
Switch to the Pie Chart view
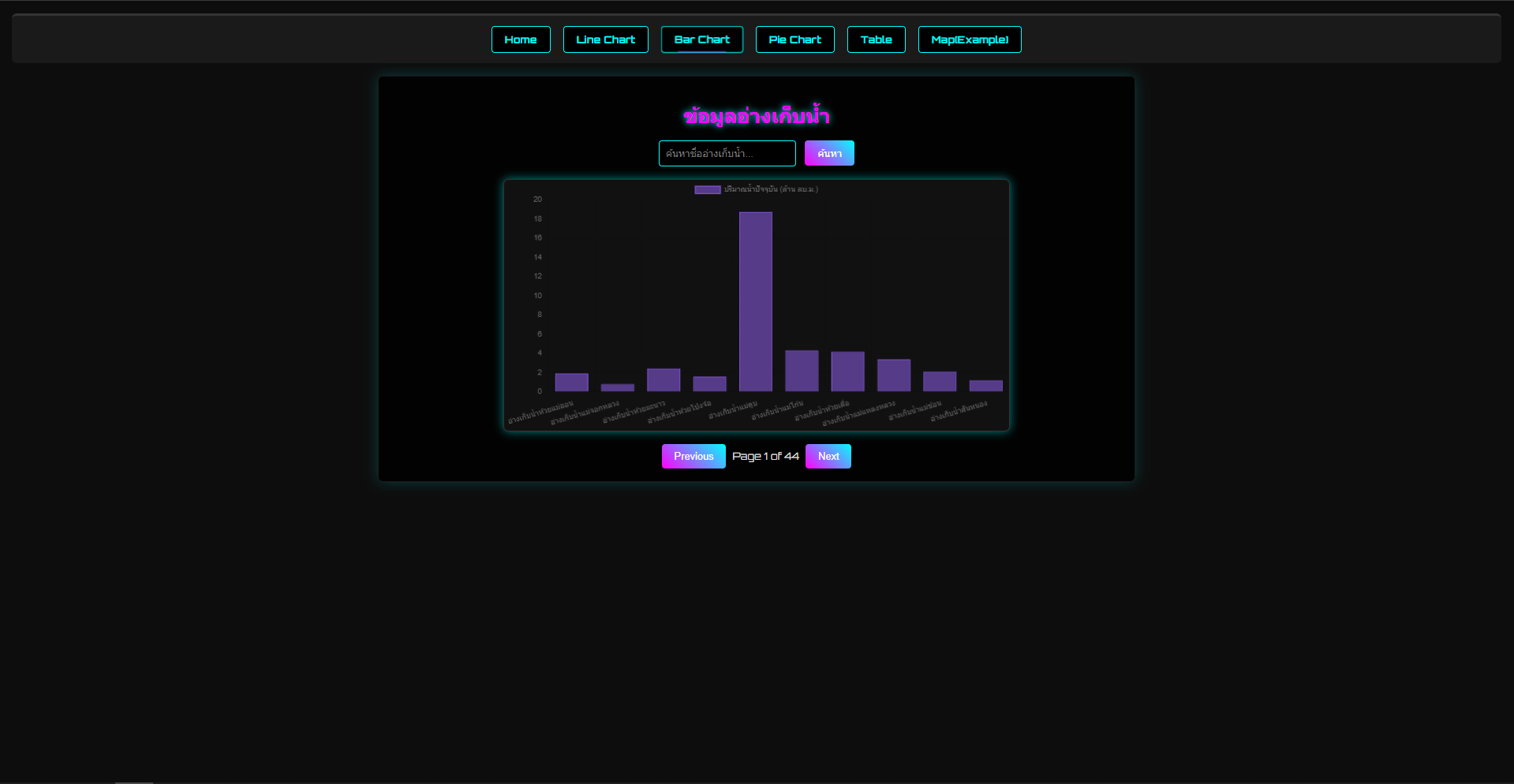click(794, 39)
